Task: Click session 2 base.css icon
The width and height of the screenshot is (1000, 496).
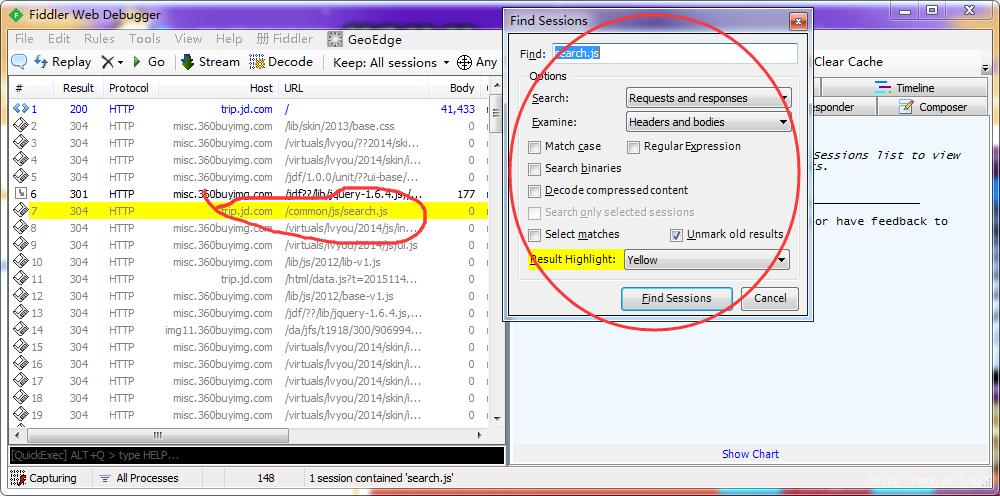Action: (20, 126)
